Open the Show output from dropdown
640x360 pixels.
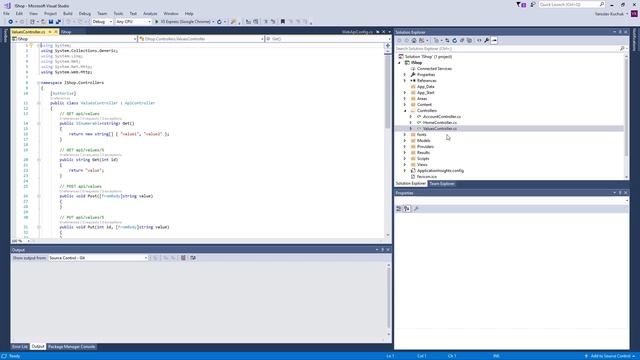98,258
